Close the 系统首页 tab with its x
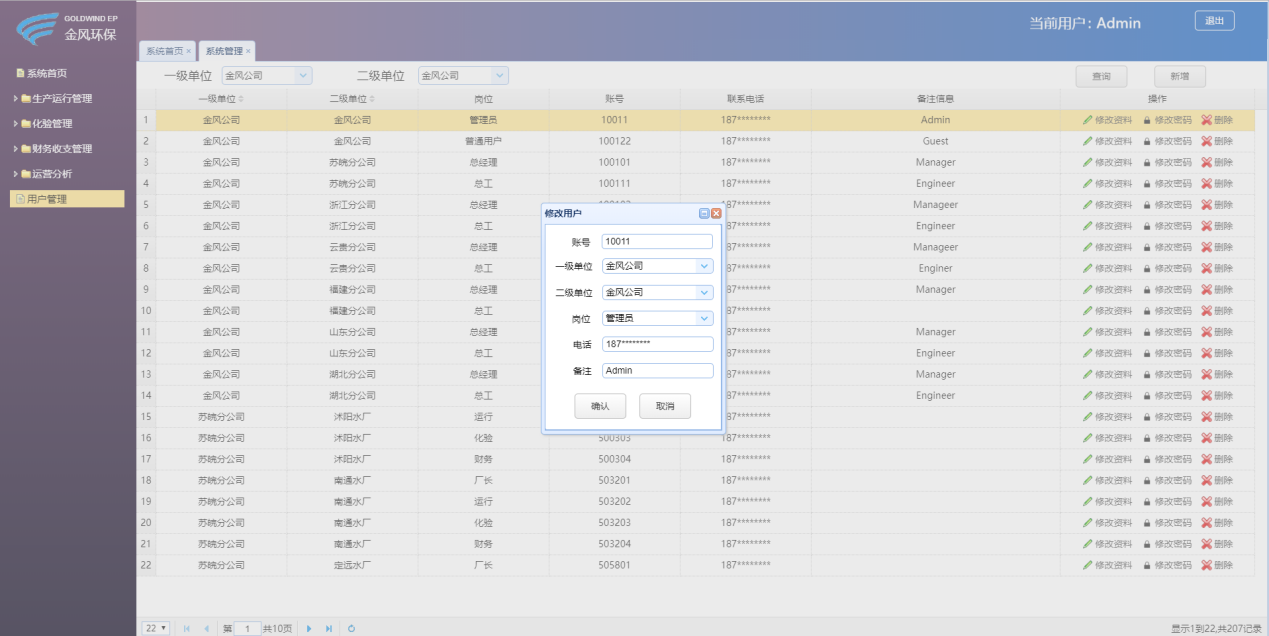This screenshot has width=1269, height=636. point(188,51)
